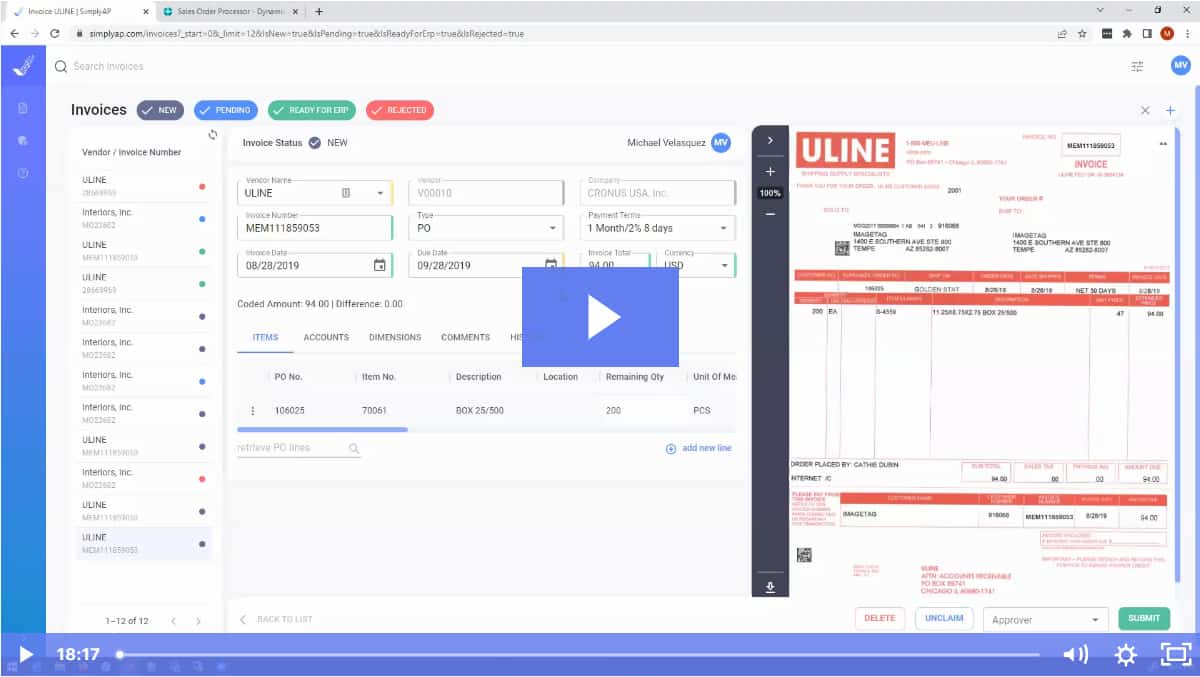Click the DELETE button

(879, 618)
